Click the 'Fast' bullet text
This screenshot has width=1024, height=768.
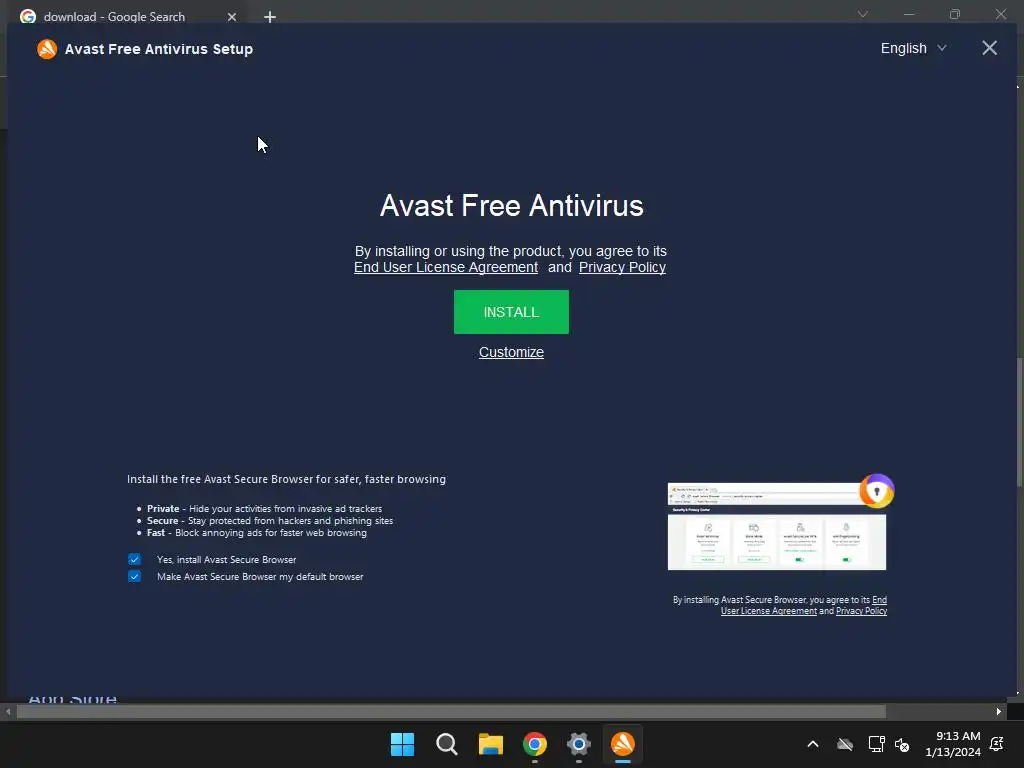coord(257,532)
